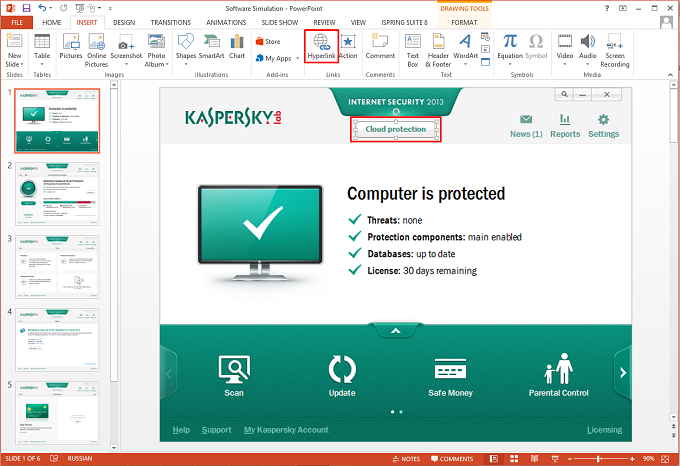
Task: Switch to Reading view
Action: pyautogui.click(x=534, y=459)
